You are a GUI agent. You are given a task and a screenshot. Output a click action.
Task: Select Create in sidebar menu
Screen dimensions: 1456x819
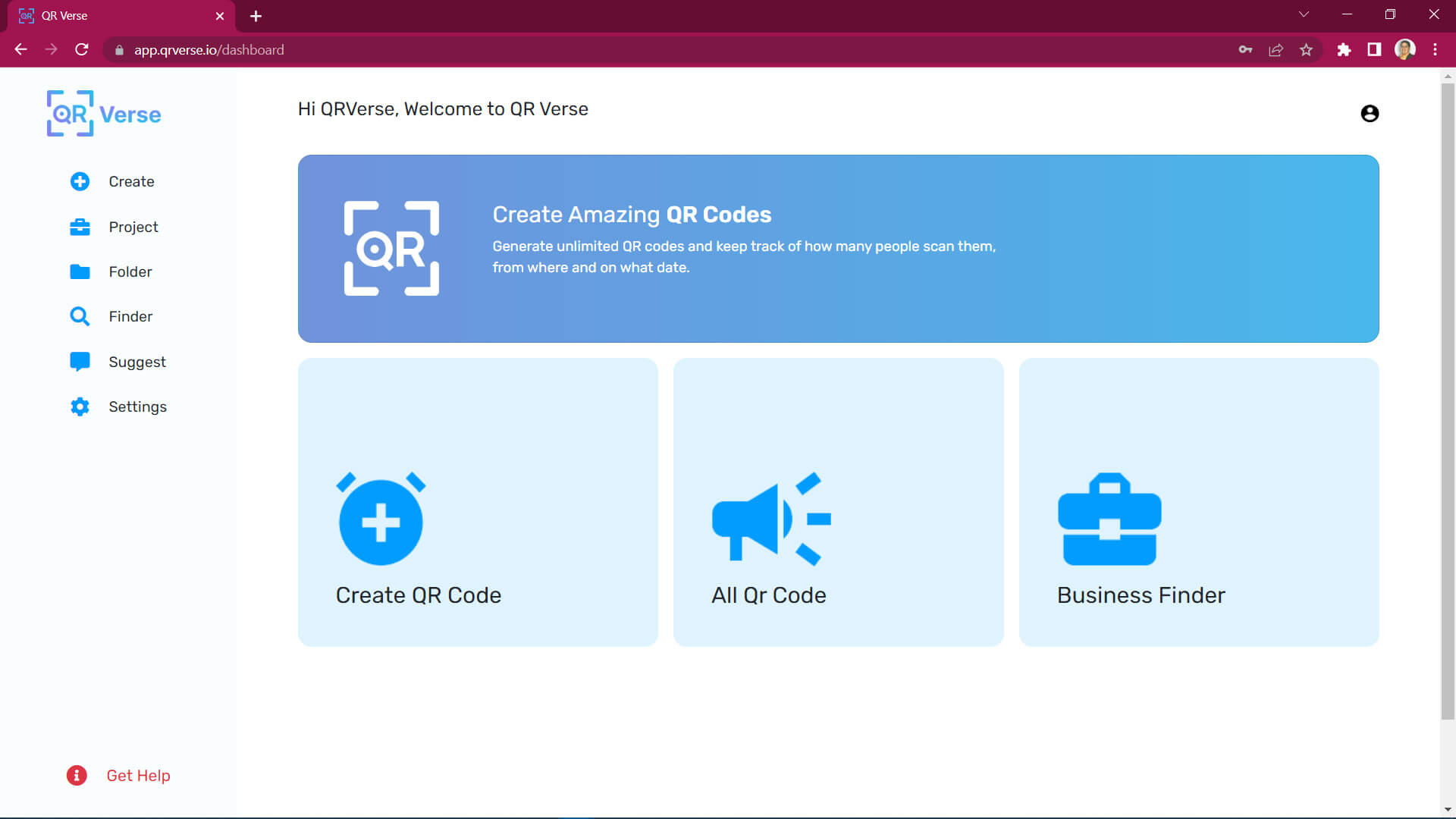click(x=131, y=181)
